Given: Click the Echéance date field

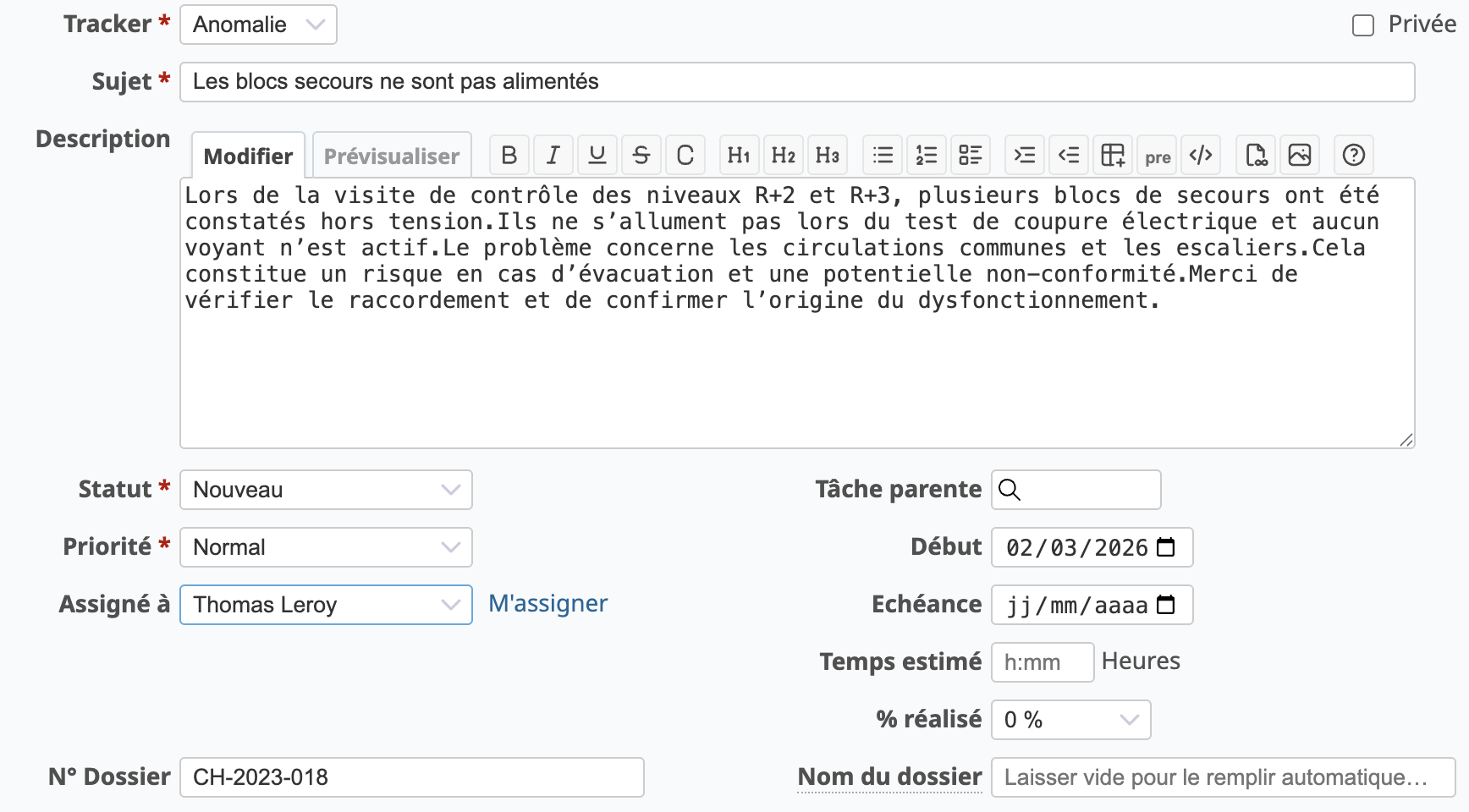Looking at the screenshot, I should [x=1092, y=605].
